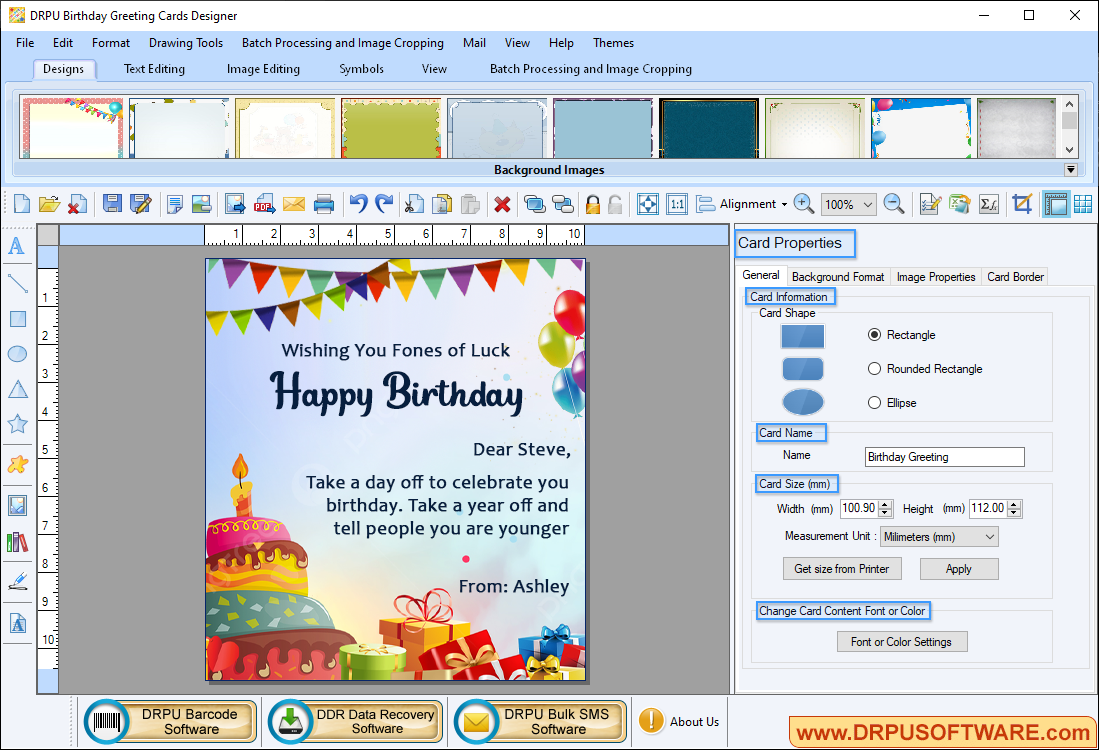This screenshot has height=750, width=1099.
Task: Open Font or Color Settings
Action: 901,641
